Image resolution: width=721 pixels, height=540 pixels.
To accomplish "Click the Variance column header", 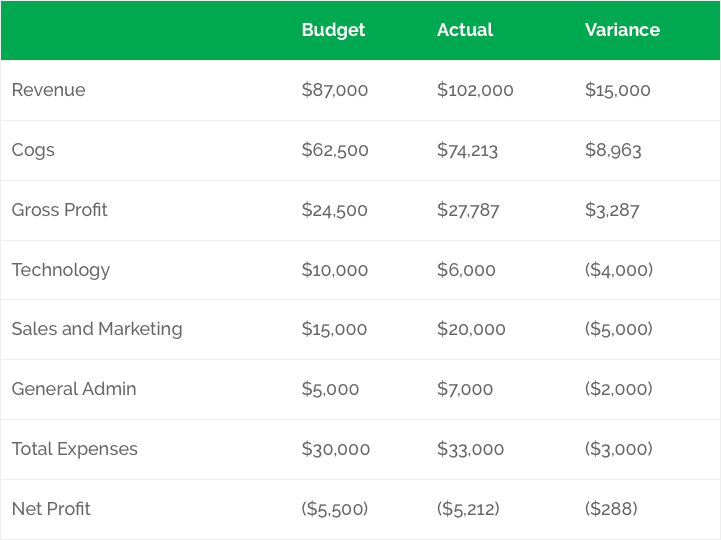I will pos(622,30).
